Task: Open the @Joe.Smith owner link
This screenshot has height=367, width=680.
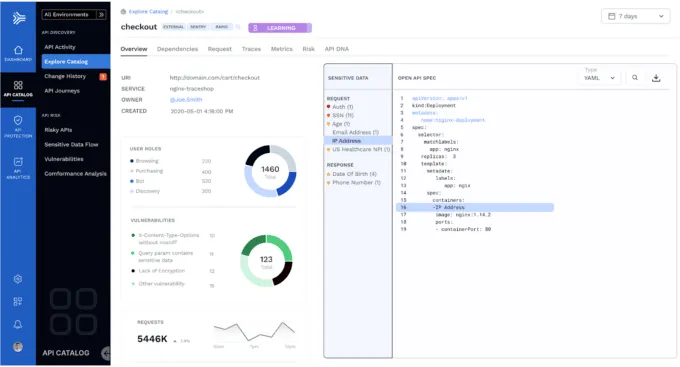Action: [186, 100]
